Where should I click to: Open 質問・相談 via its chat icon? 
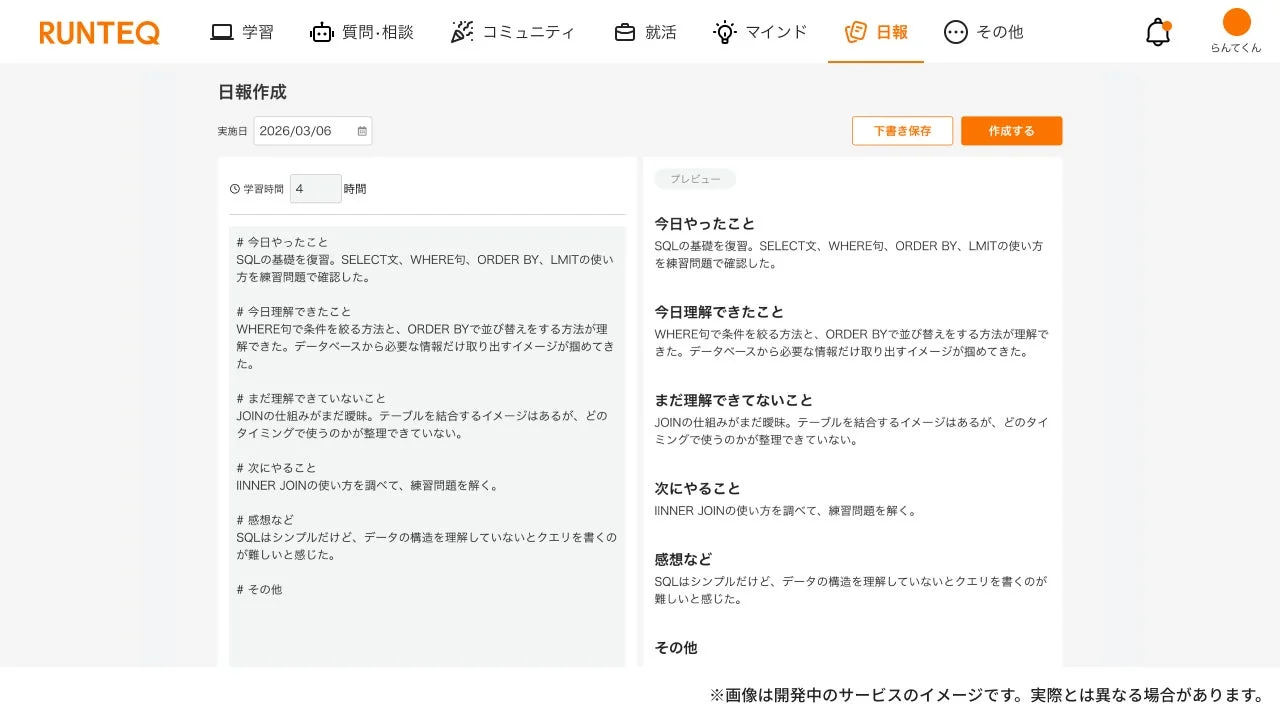321,31
